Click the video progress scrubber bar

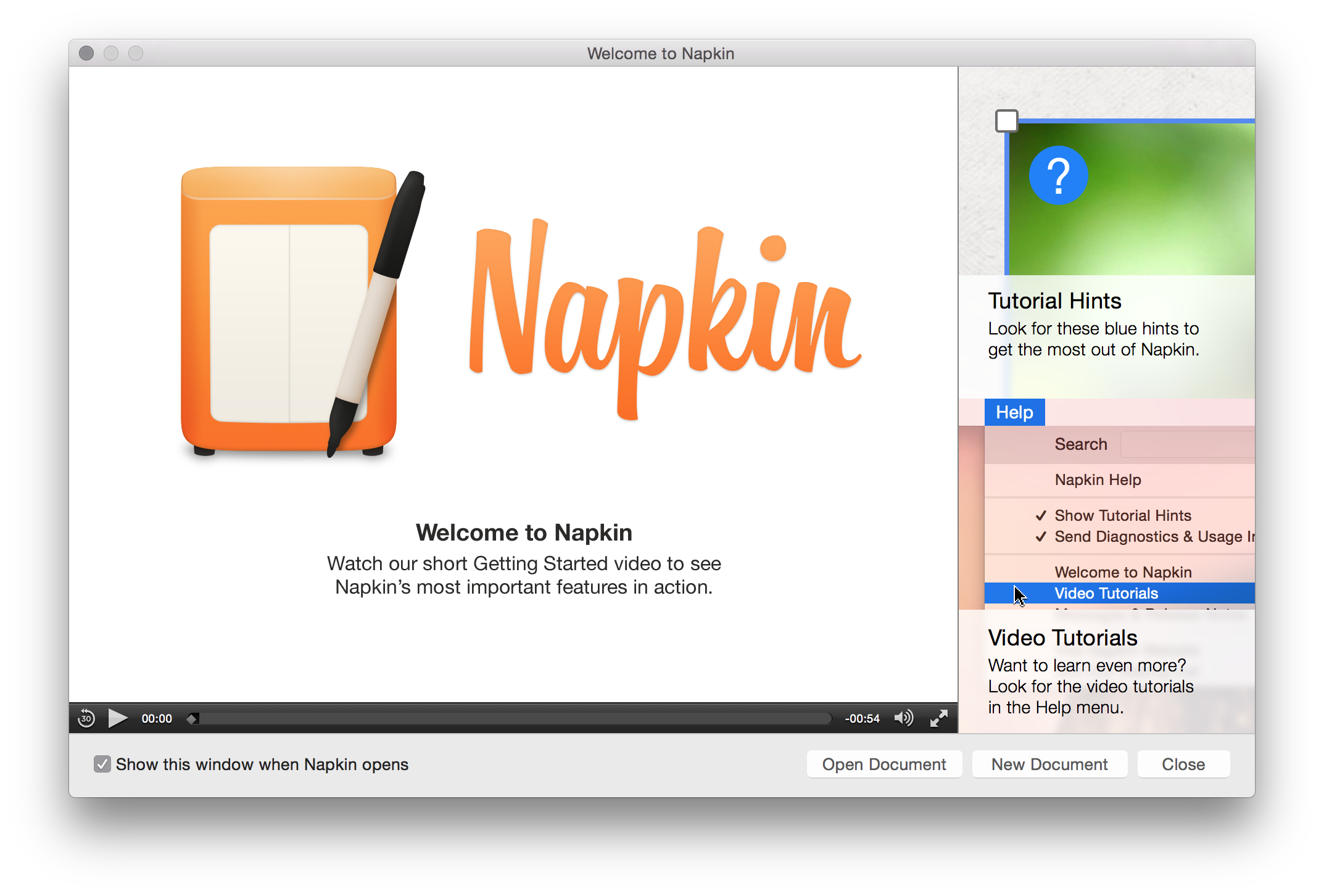pos(512,718)
